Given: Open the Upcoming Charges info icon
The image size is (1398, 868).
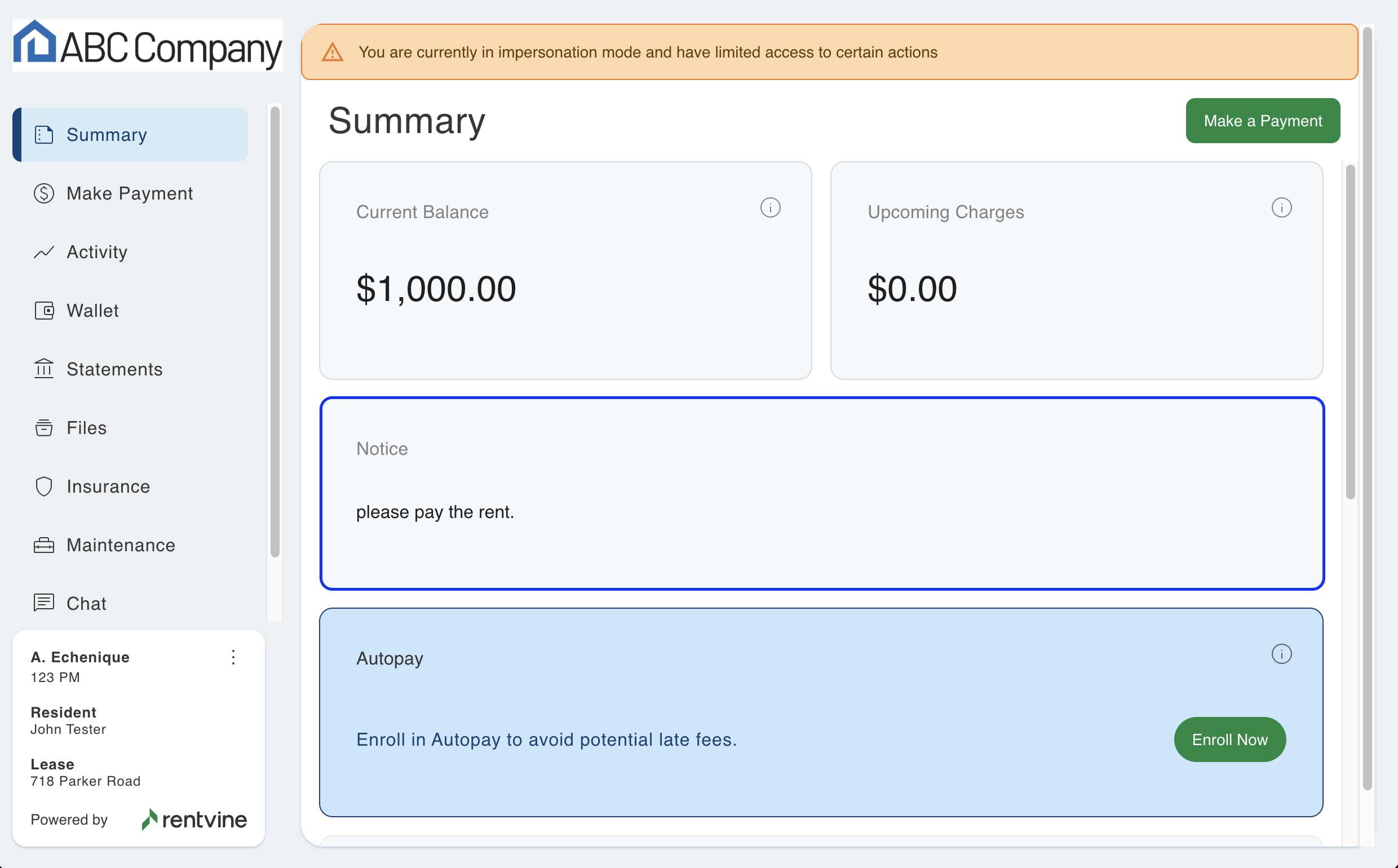Looking at the screenshot, I should (1281, 208).
